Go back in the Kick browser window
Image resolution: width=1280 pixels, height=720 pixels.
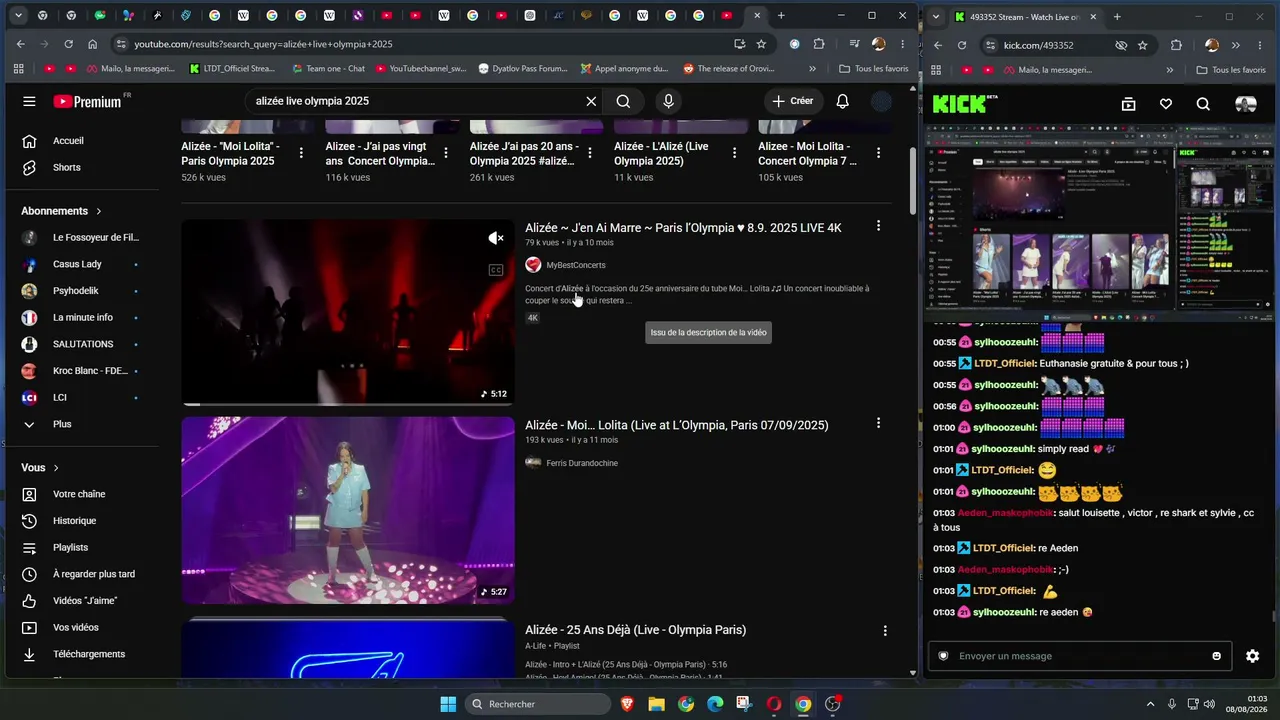pos(938,45)
